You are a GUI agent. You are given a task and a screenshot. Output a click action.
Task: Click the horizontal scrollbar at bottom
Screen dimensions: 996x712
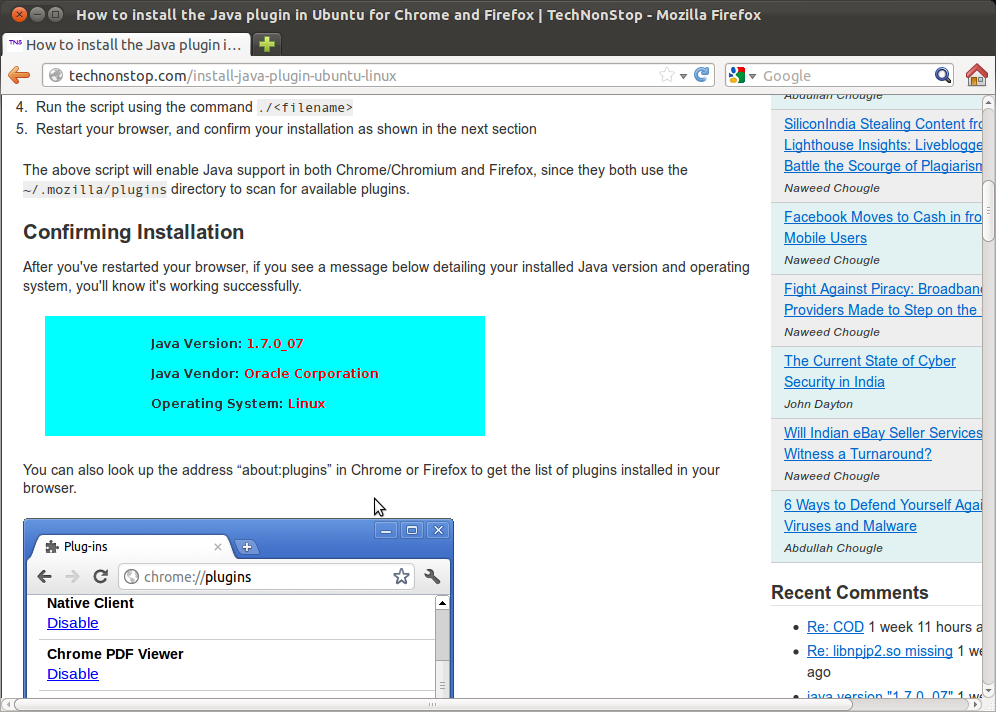click(432, 704)
